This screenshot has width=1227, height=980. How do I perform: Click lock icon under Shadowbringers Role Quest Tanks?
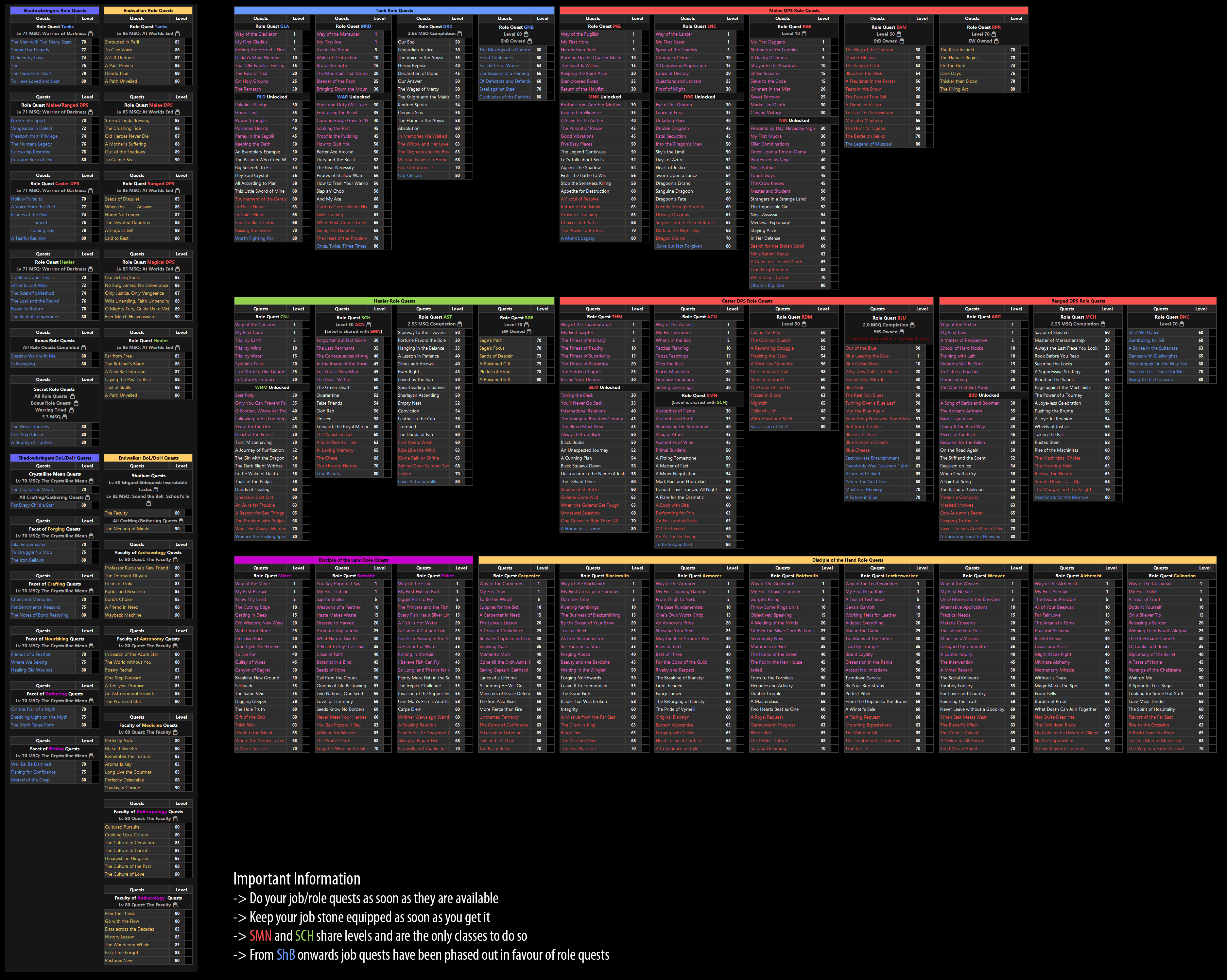pos(91,34)
